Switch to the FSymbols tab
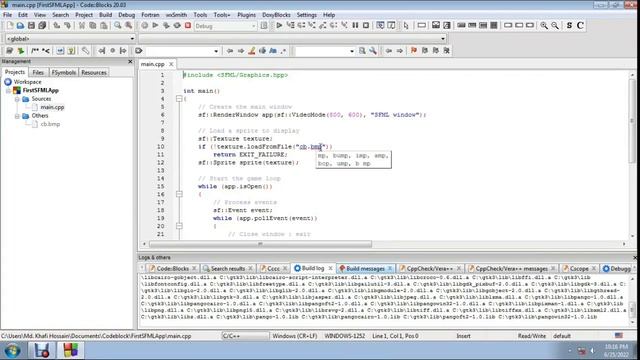The image size is (640, 360). pos(63,72)
